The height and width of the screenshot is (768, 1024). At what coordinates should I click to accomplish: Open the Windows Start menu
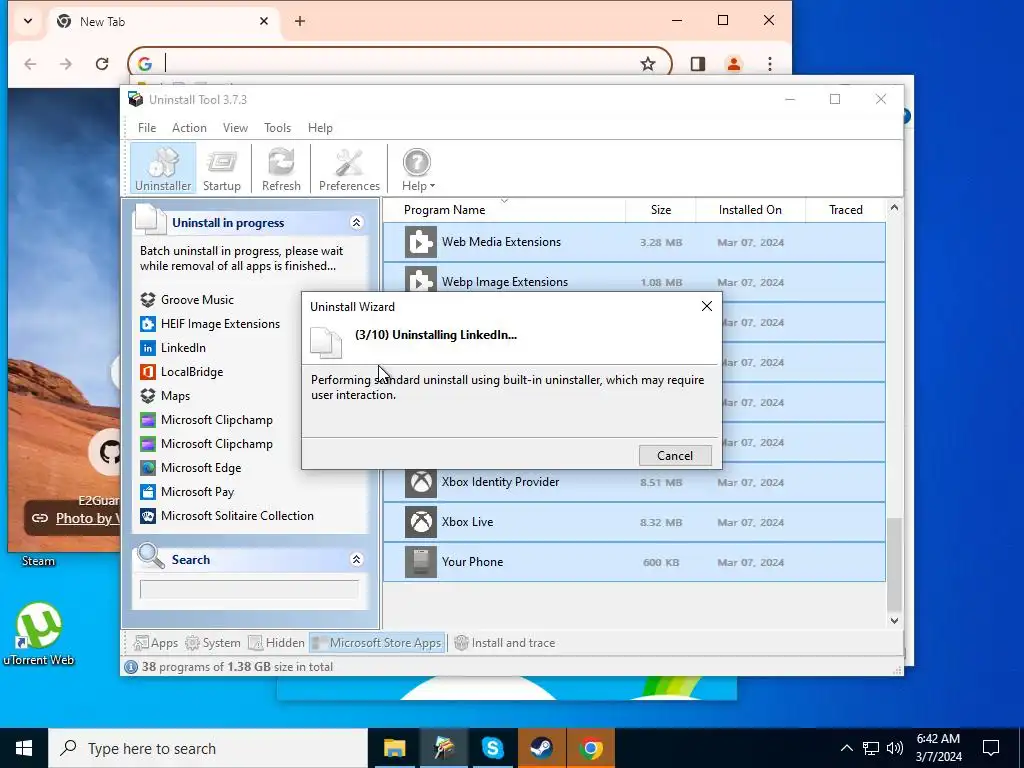[x=24, y=748]
